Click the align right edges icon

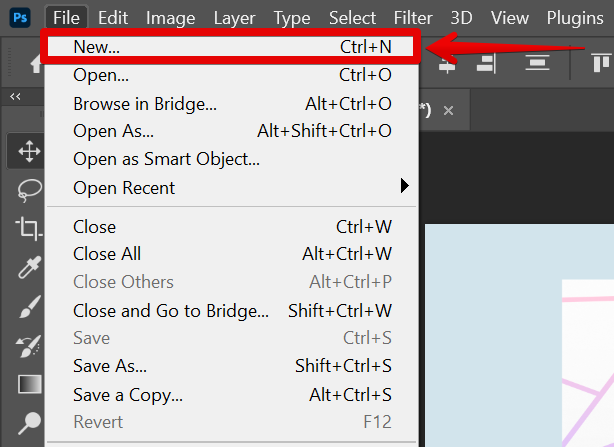486,62
